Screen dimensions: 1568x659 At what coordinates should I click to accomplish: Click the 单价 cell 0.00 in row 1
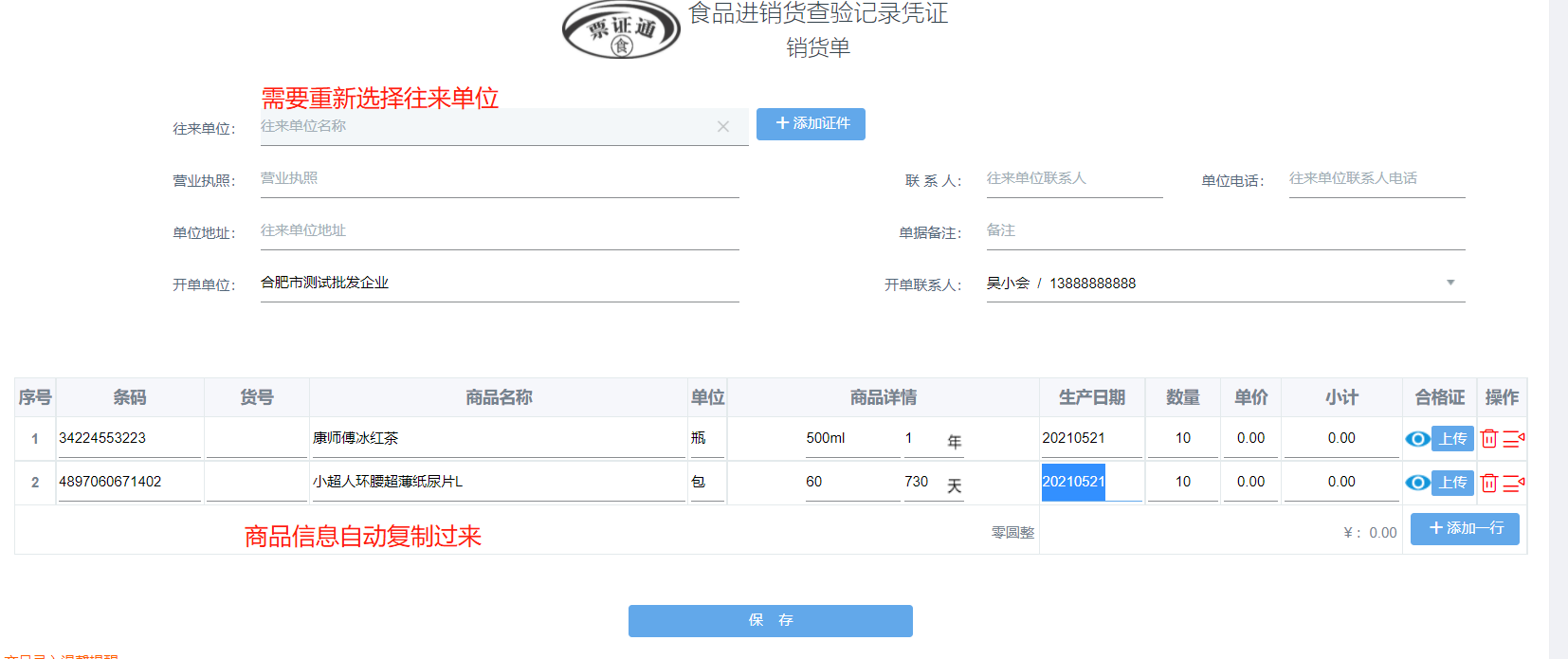coord(1250,438)
